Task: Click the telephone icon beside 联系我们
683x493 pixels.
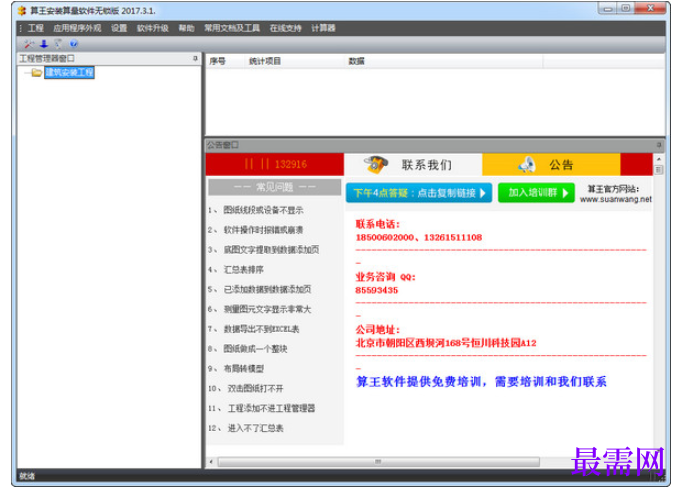Action: tap(375, 165)
